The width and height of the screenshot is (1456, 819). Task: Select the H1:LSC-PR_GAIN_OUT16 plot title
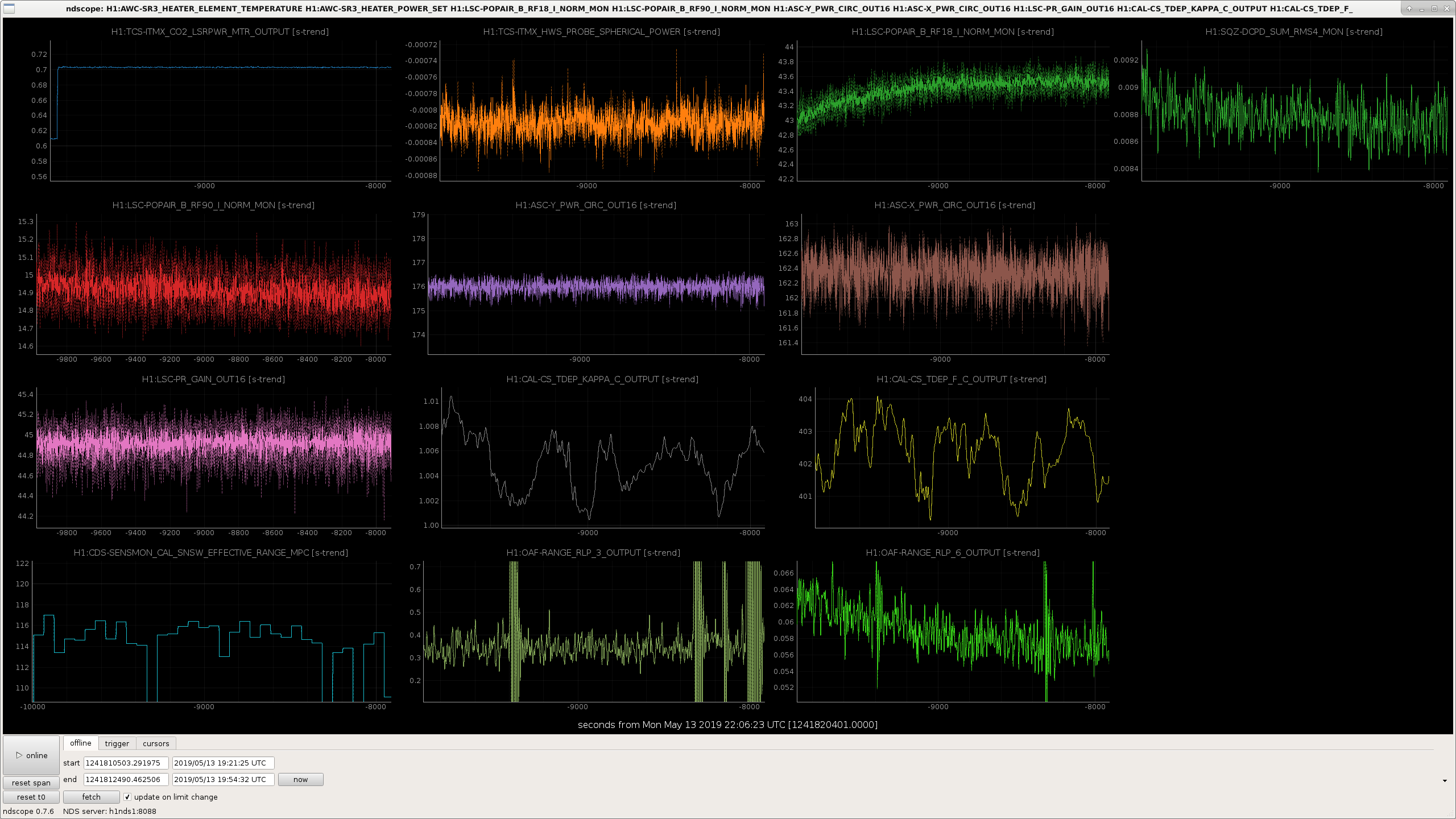(x=213, y=379)
